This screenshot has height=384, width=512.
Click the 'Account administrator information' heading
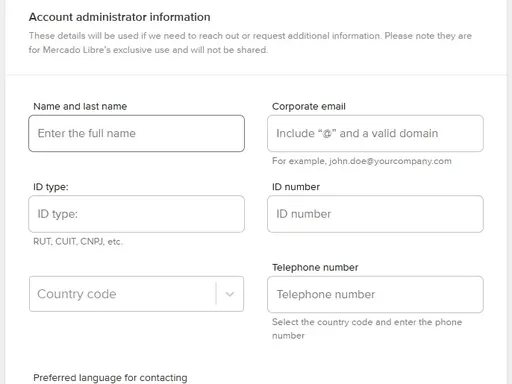coord(120,17)
